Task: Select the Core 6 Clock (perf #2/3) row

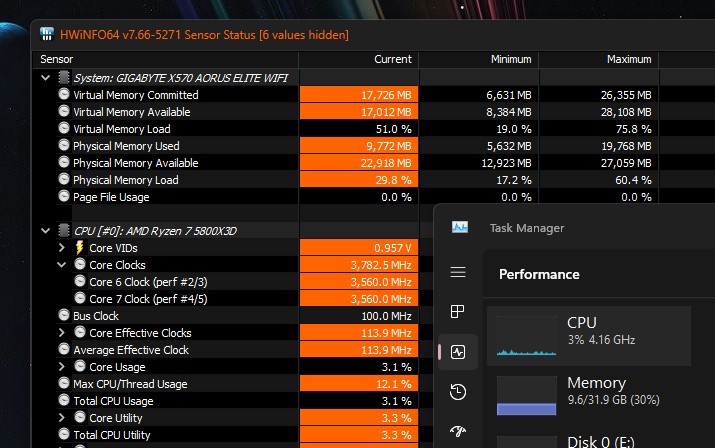Action: tap(148, 282)
